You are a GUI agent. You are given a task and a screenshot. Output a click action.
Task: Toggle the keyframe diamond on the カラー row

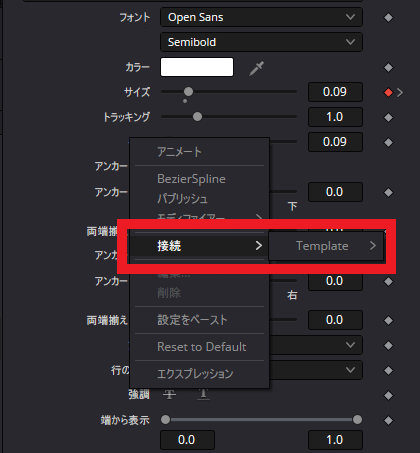pos(388,68)
